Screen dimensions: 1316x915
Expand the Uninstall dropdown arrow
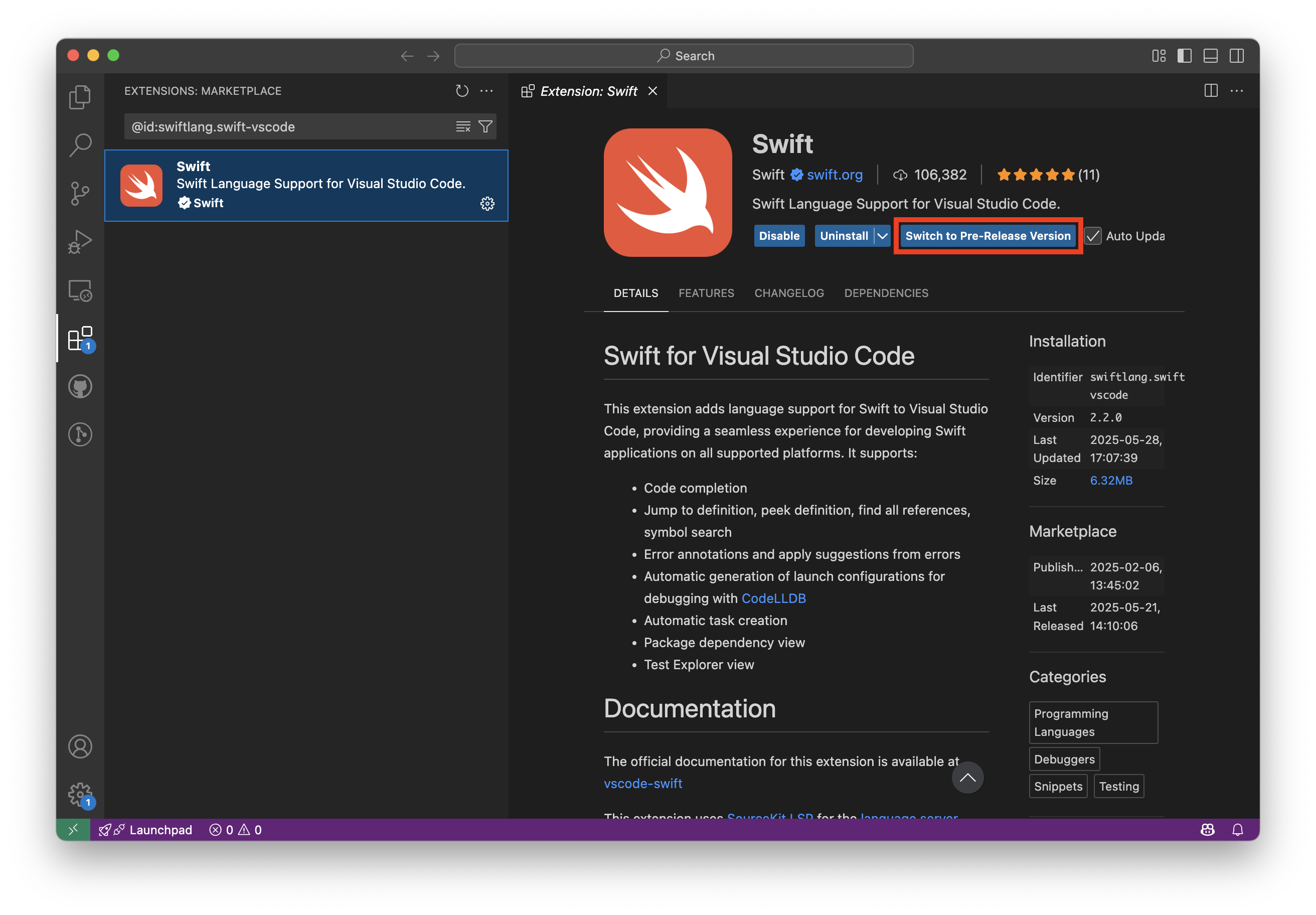click(882, 236)
